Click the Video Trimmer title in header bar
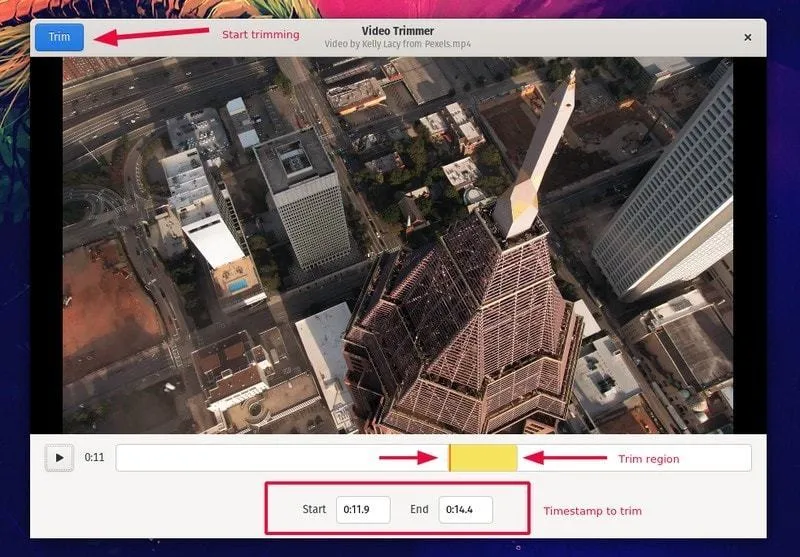The width and height of the screenshot is (800, 557). (x=397, y=31)
